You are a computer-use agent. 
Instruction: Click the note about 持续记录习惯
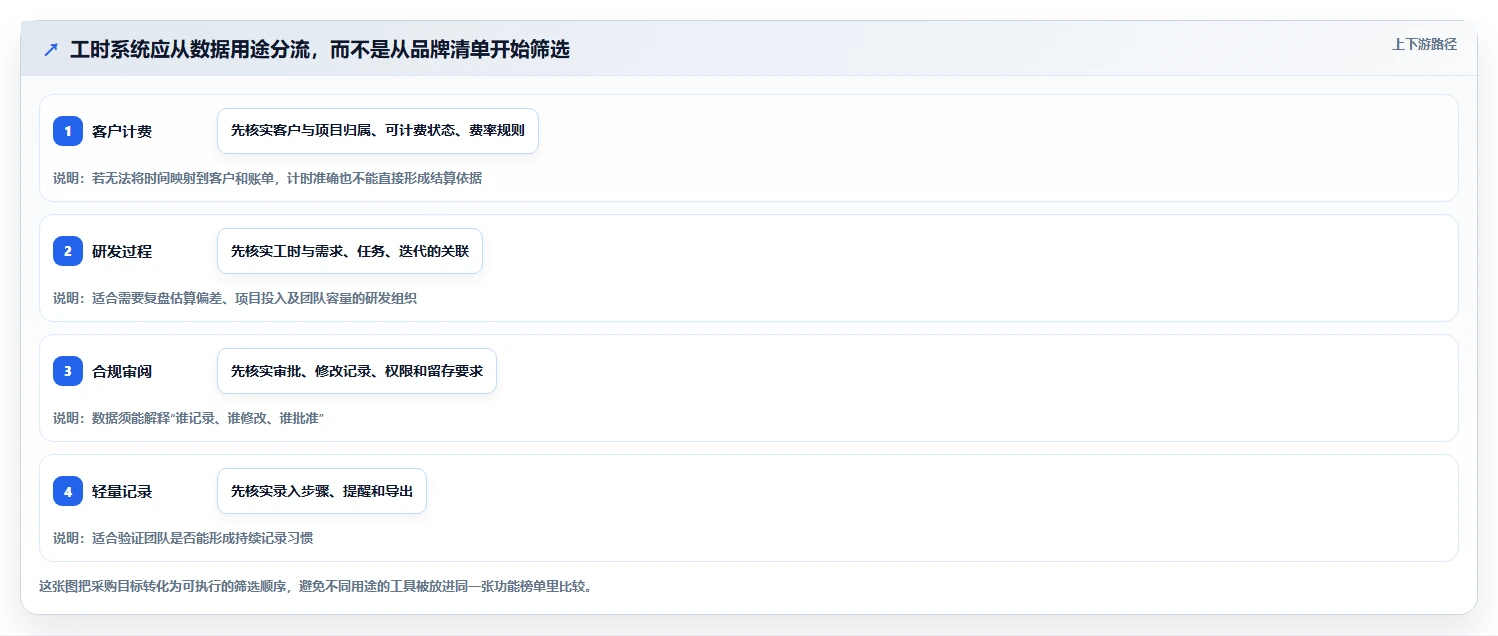click(x=183, y=538)
